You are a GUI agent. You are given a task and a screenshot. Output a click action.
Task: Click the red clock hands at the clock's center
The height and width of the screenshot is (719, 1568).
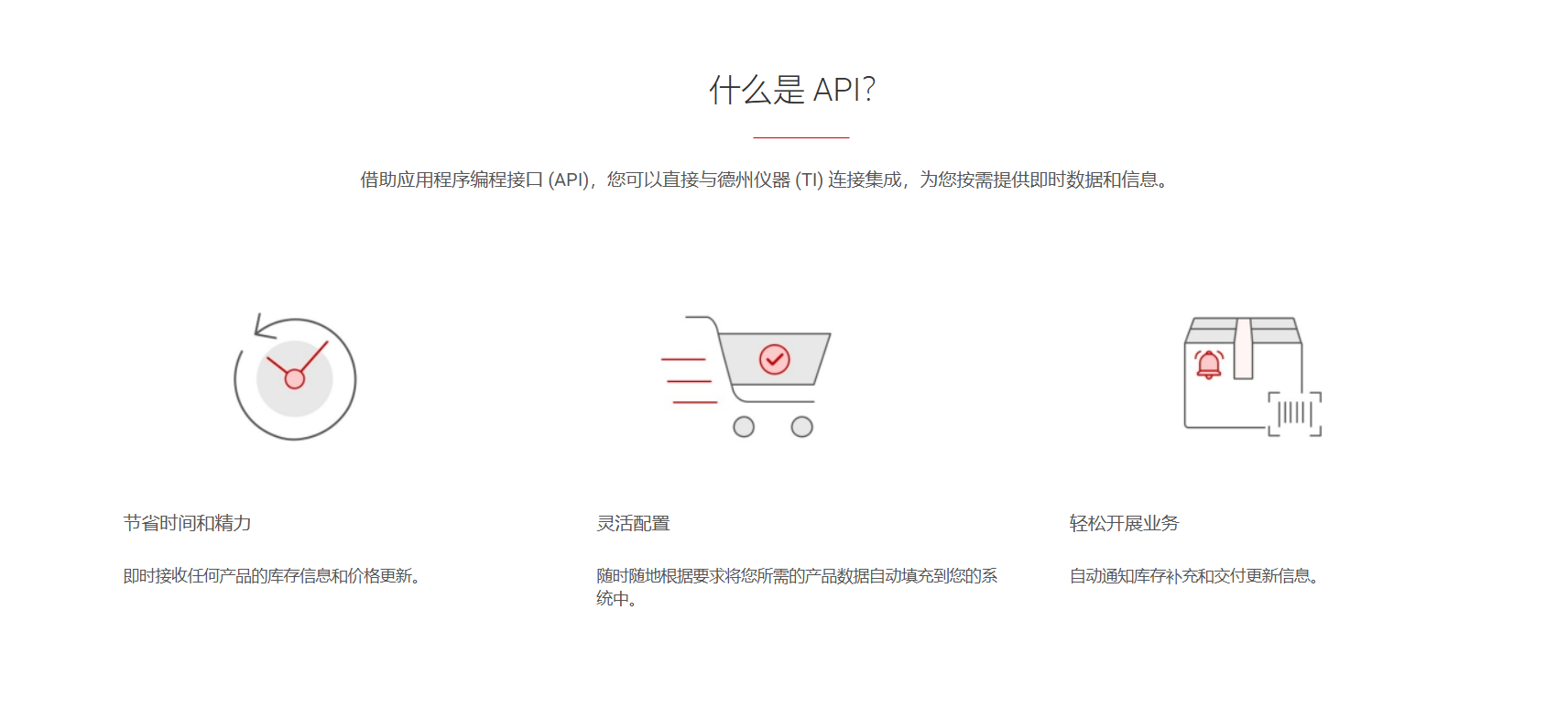297,366
